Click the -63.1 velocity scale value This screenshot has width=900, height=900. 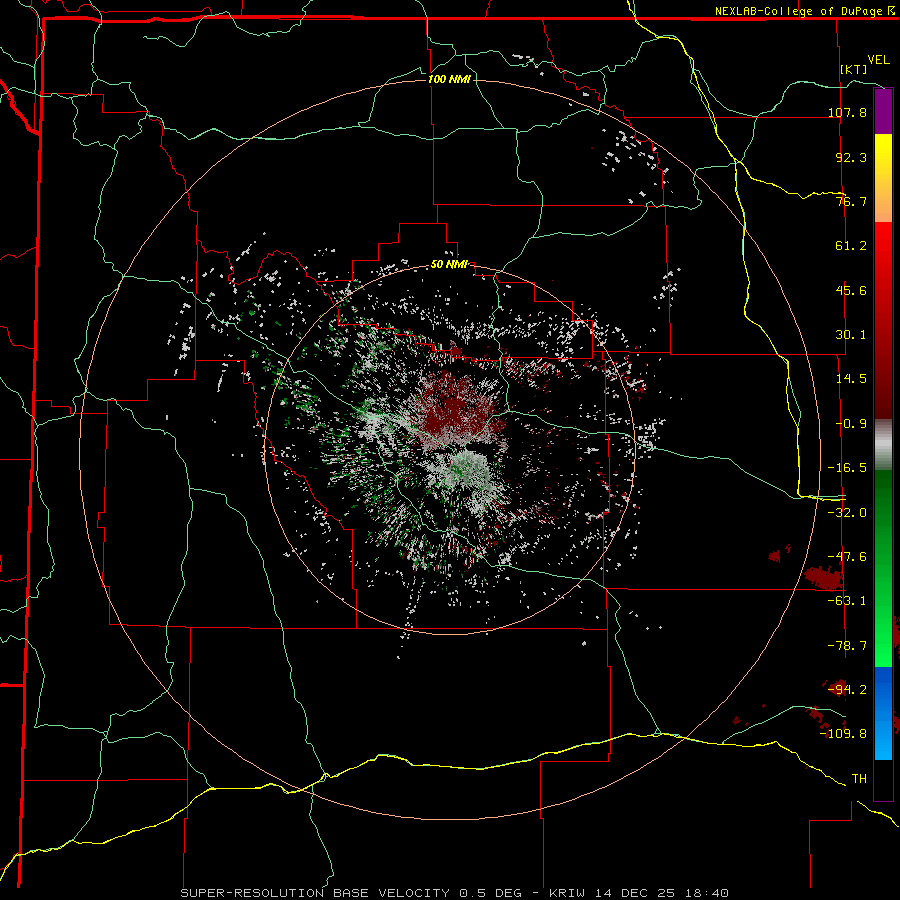point(847,601)
